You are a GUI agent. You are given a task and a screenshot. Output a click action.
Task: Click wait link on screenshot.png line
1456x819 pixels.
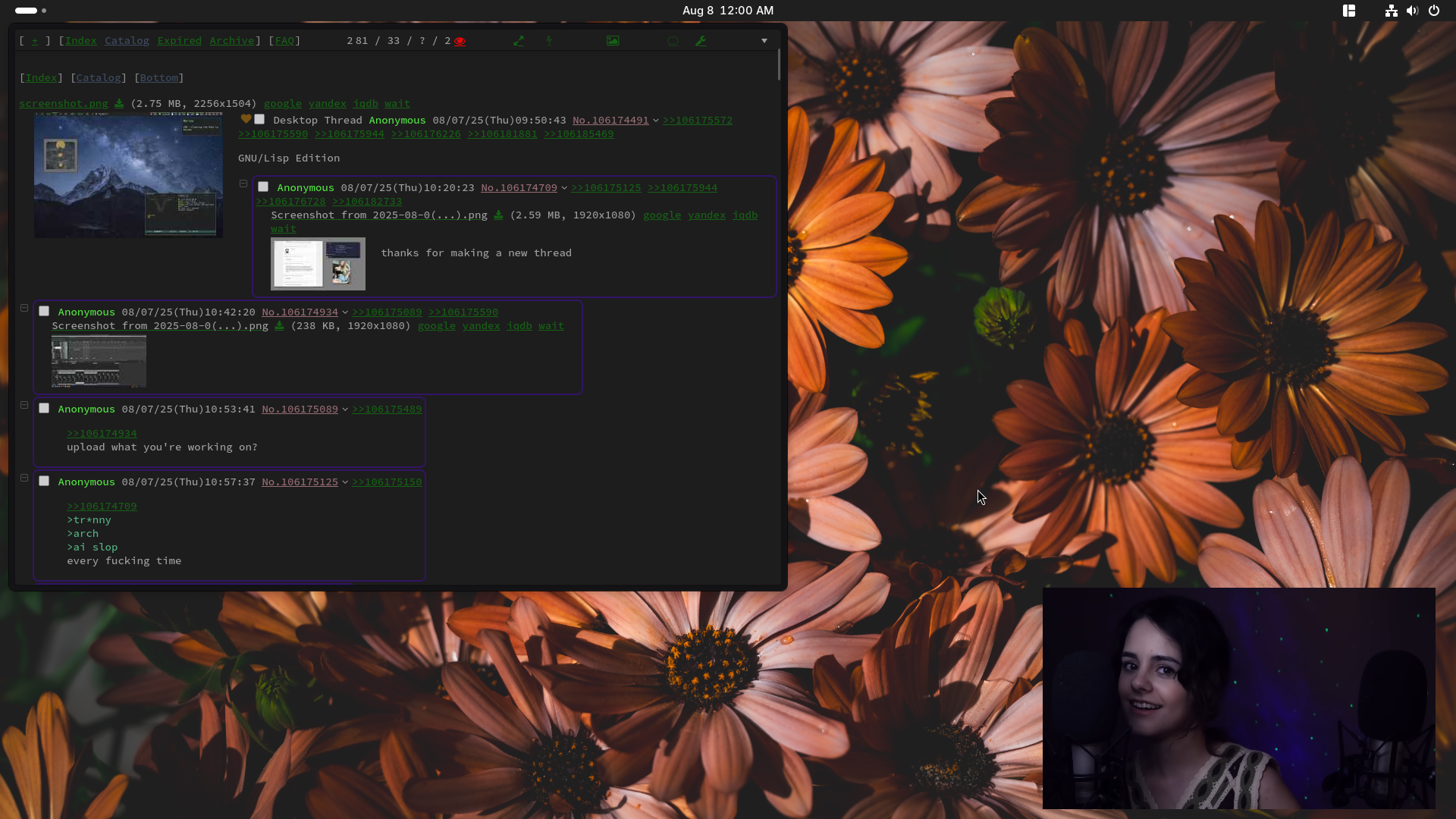pyautogui.click(x=397, y=103)
